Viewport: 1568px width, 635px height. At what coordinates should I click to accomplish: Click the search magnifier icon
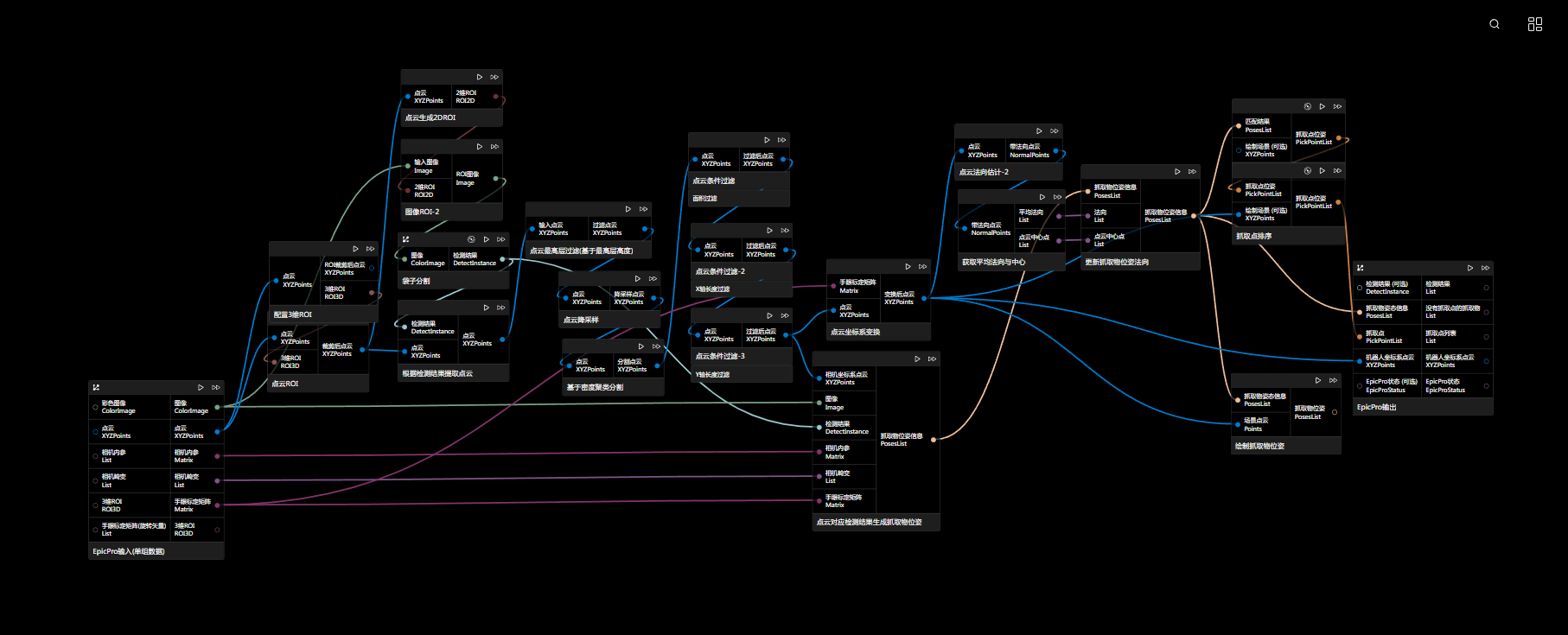click(x=1494, y=24)
